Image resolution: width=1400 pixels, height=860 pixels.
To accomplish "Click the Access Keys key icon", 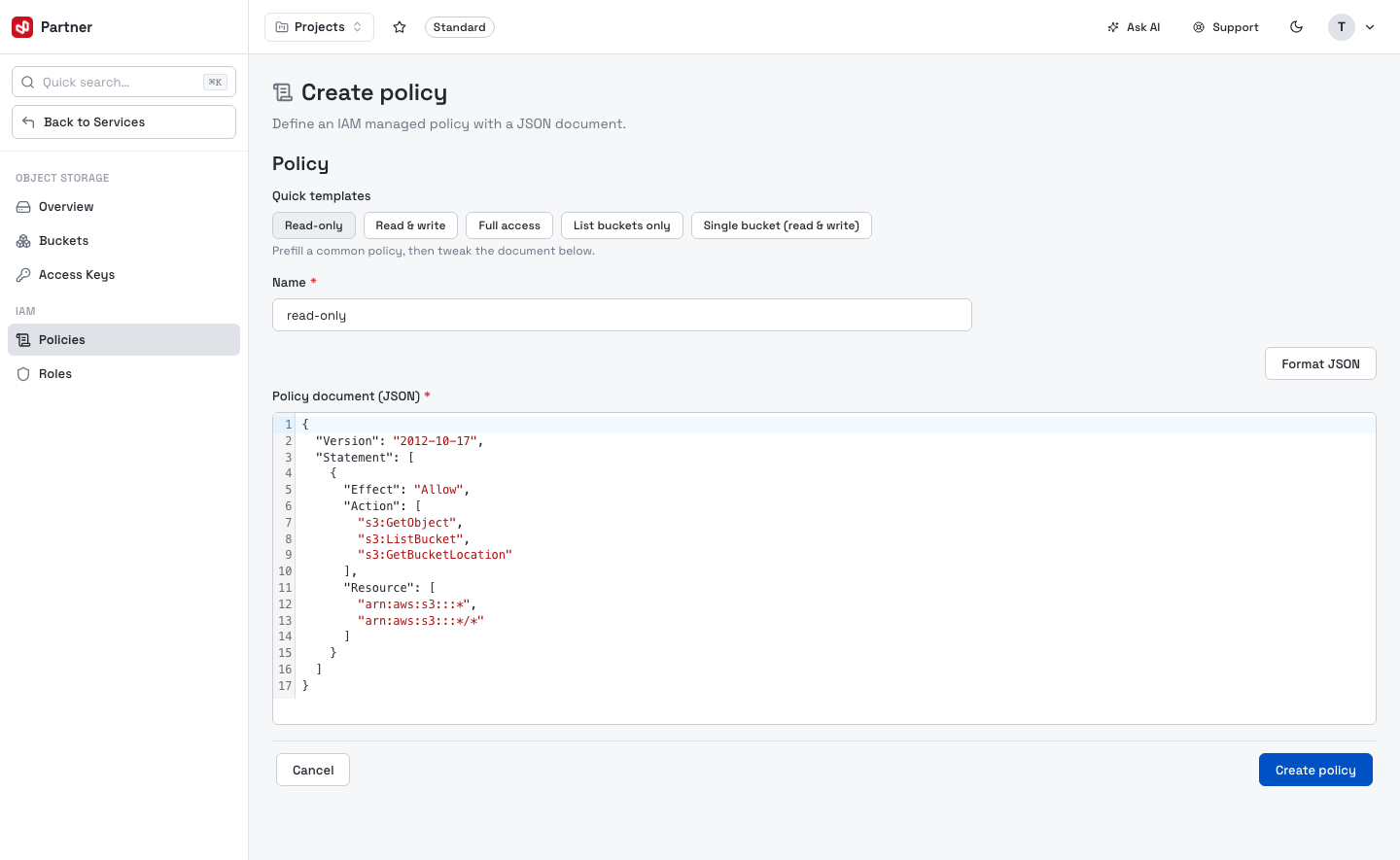I will point(23,275).
